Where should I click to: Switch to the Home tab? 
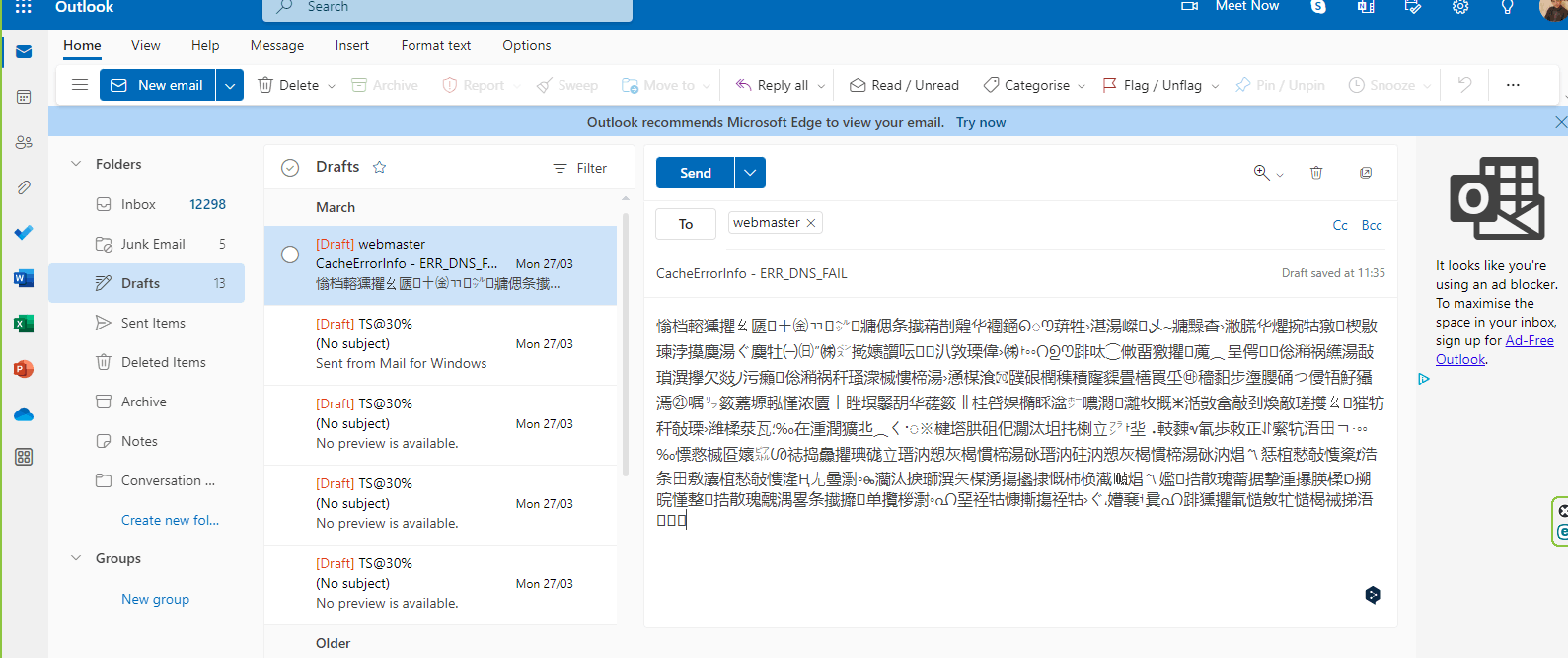click(x=82, y=45)
